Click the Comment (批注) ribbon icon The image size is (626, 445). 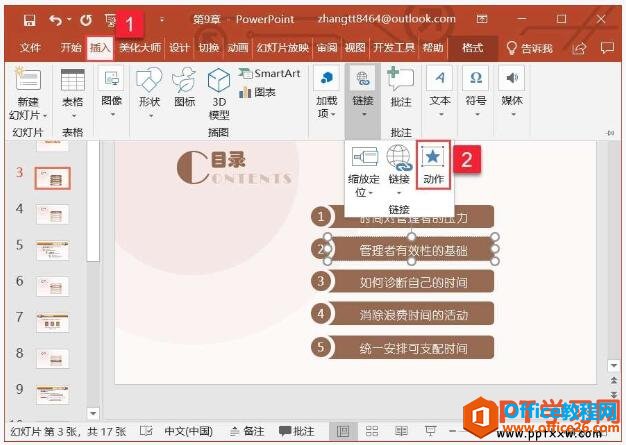click(400, 90)
